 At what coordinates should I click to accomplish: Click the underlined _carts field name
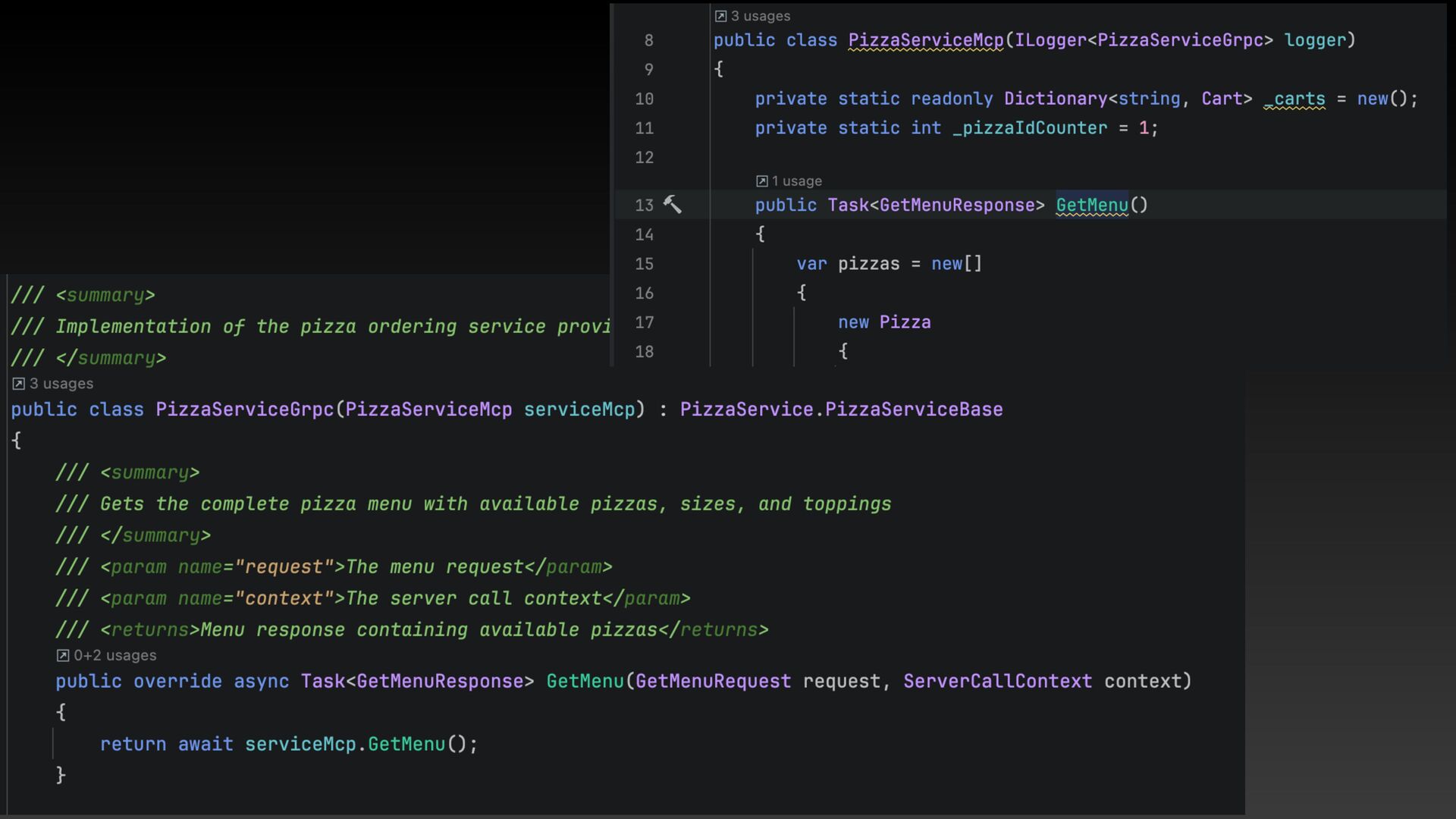click(1294, 99)
